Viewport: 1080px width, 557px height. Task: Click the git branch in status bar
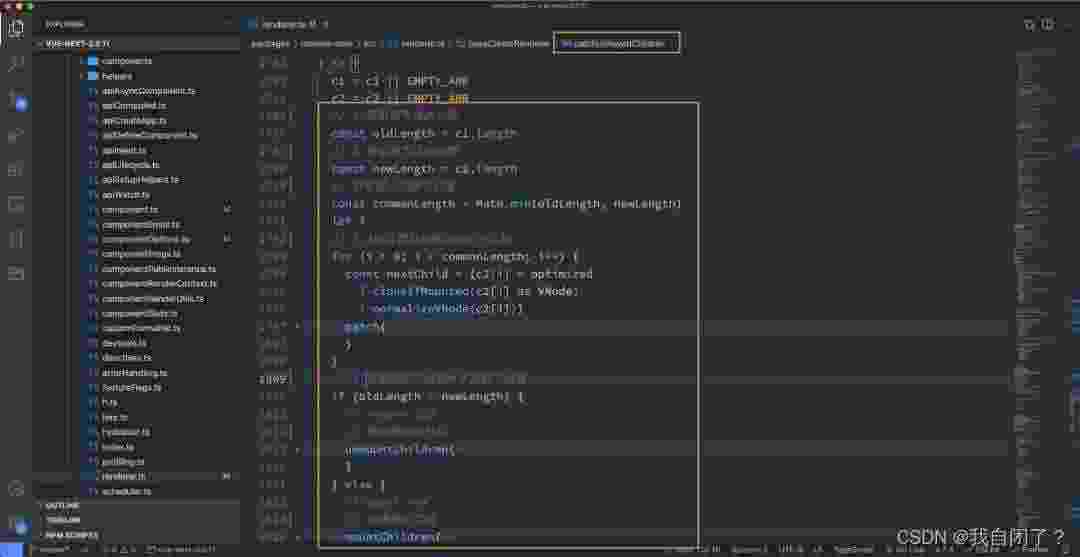pyautogui.click(x=52, y=549)
